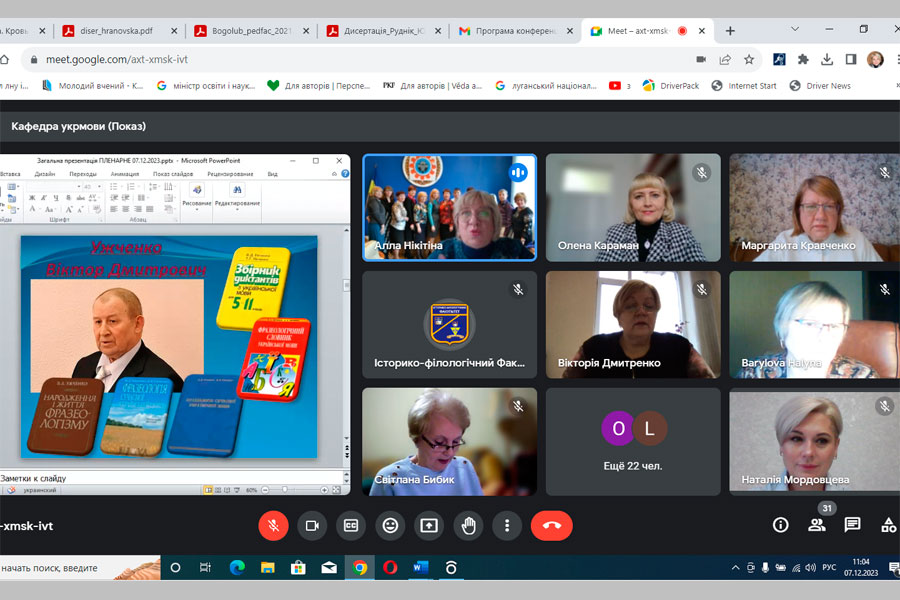Open File Explorer from taskbar
900x600 pixels.
[x=267, y=567]
